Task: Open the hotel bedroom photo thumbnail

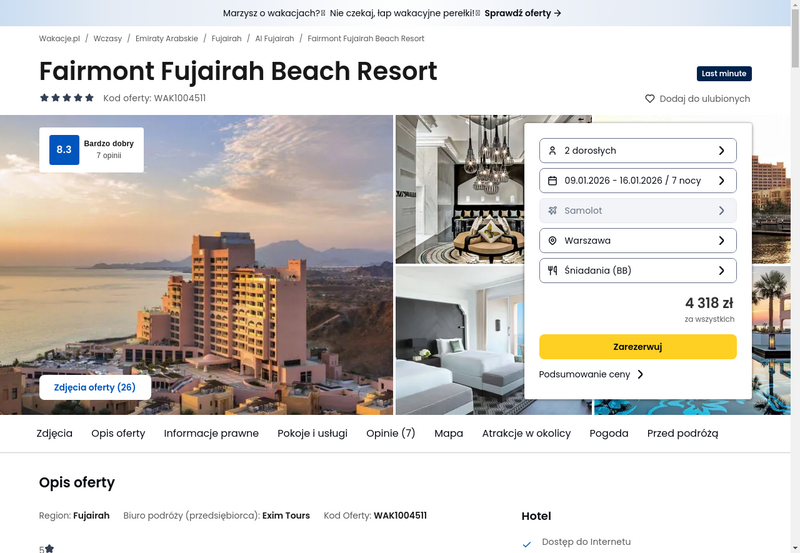Action: [460, 340]
